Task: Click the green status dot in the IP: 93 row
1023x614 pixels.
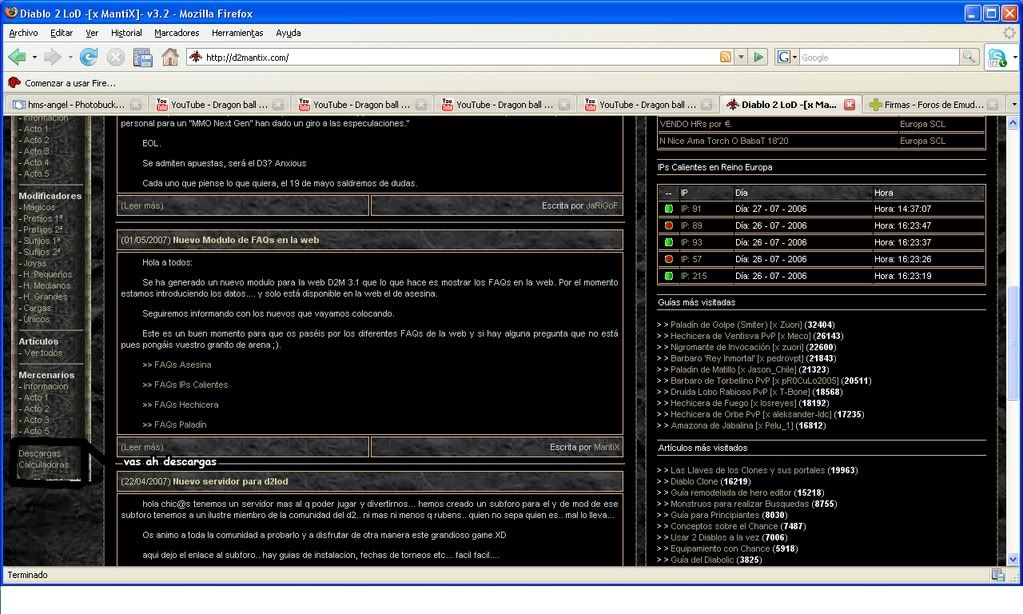Action: (x=669, y=242)
